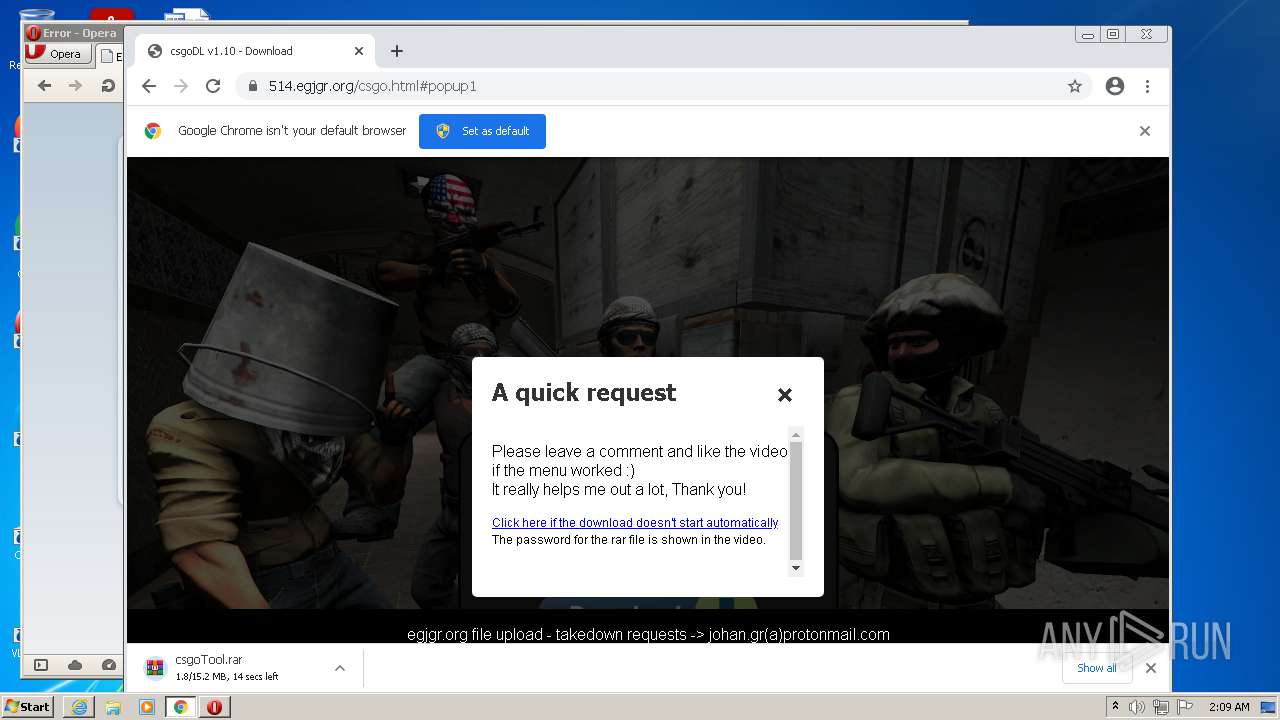Viewport: 1280px width, 720px height.
Task: Minimize the Chrome window
Action: click(1088, 34)
